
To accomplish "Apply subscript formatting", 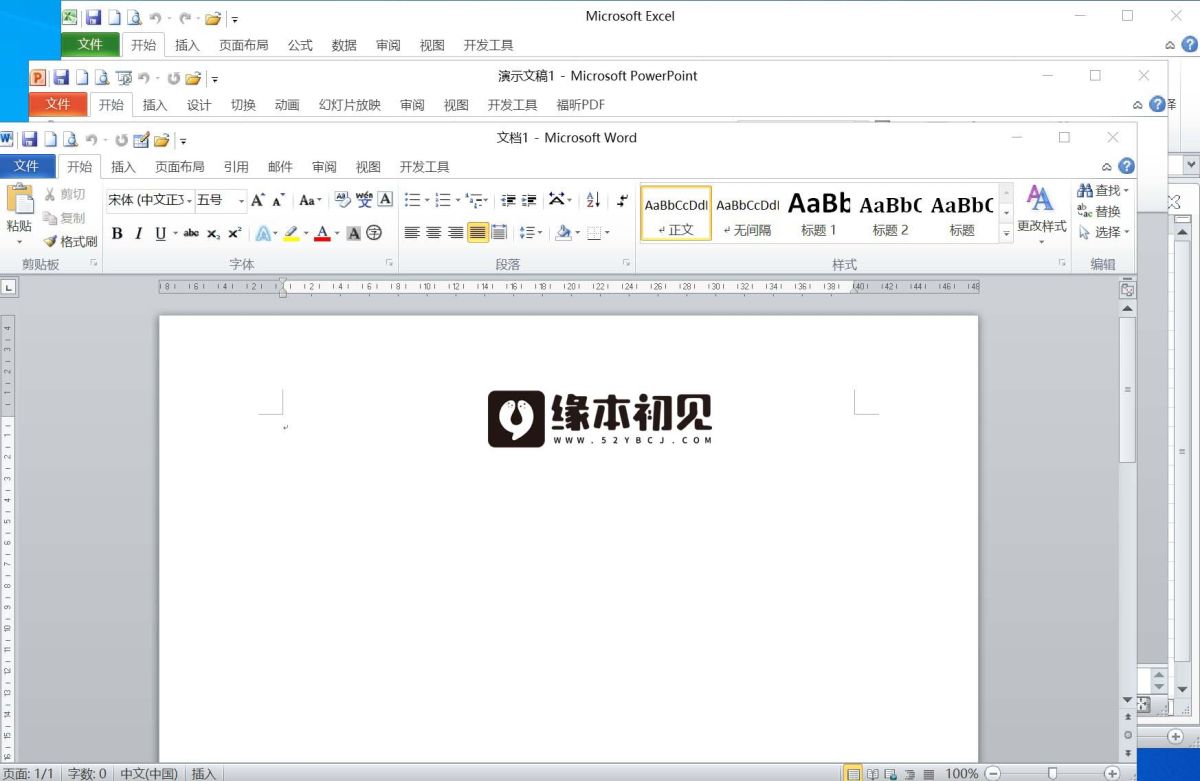I will (x=213, y=233).
